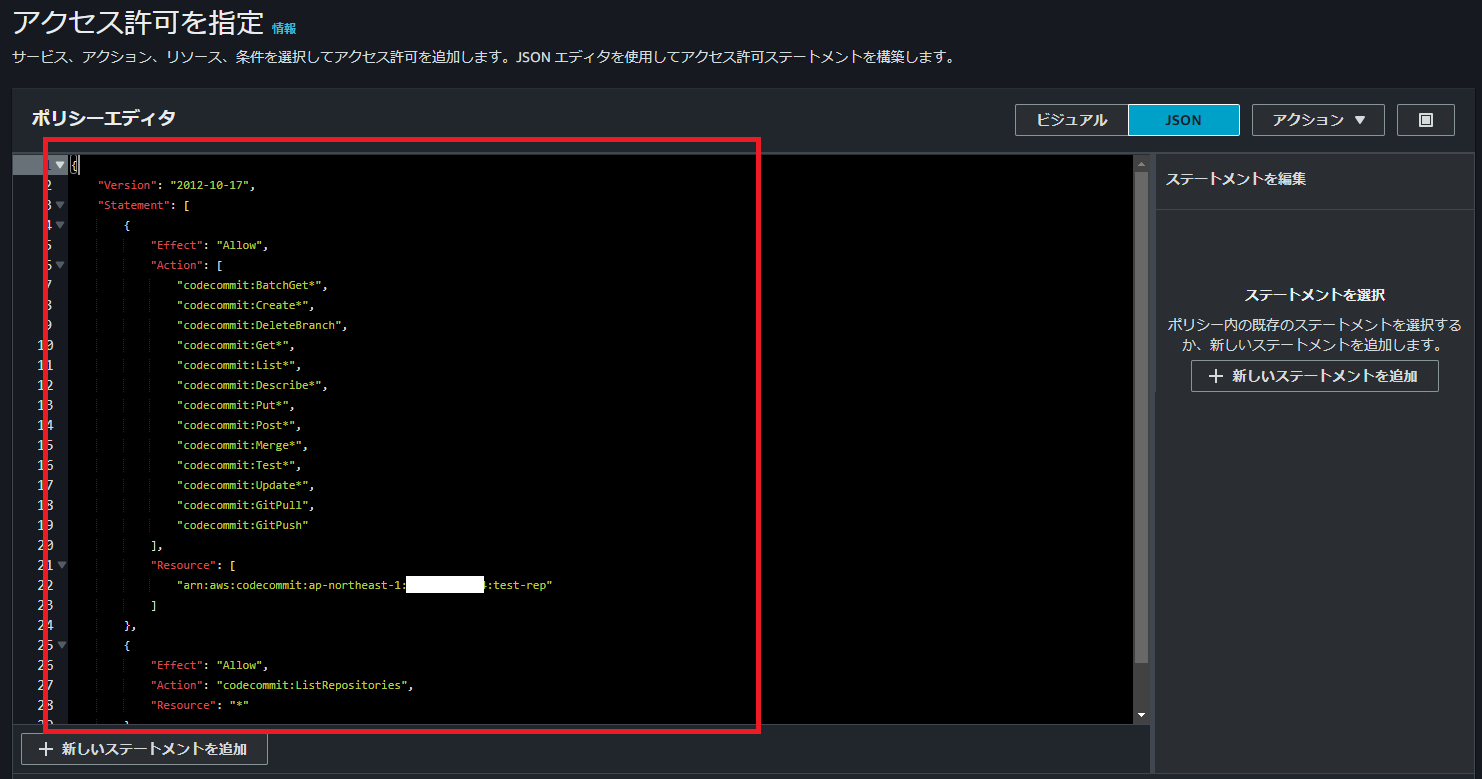
Task: Collapse the first statement object fold arrow
Action: [60, 224]
